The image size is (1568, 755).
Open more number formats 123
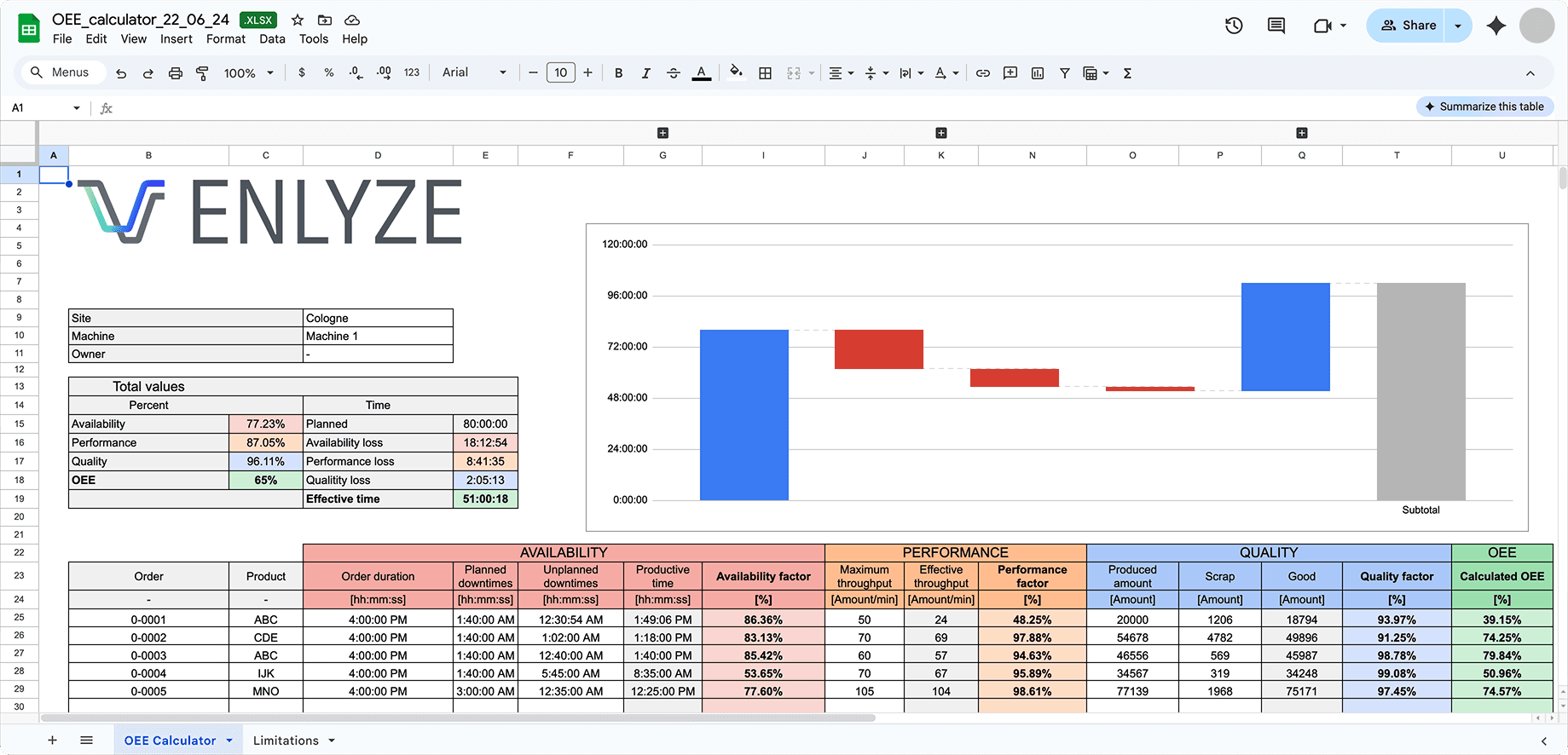pyautogui.click(x=412, y=73)
